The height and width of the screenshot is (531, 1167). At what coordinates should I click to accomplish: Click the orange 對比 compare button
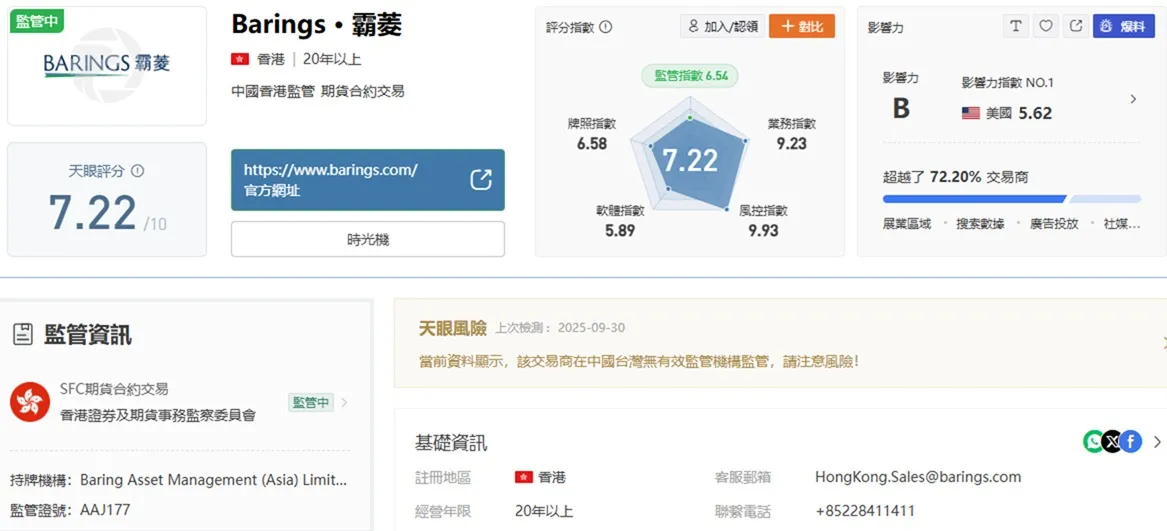coord(802,27)
